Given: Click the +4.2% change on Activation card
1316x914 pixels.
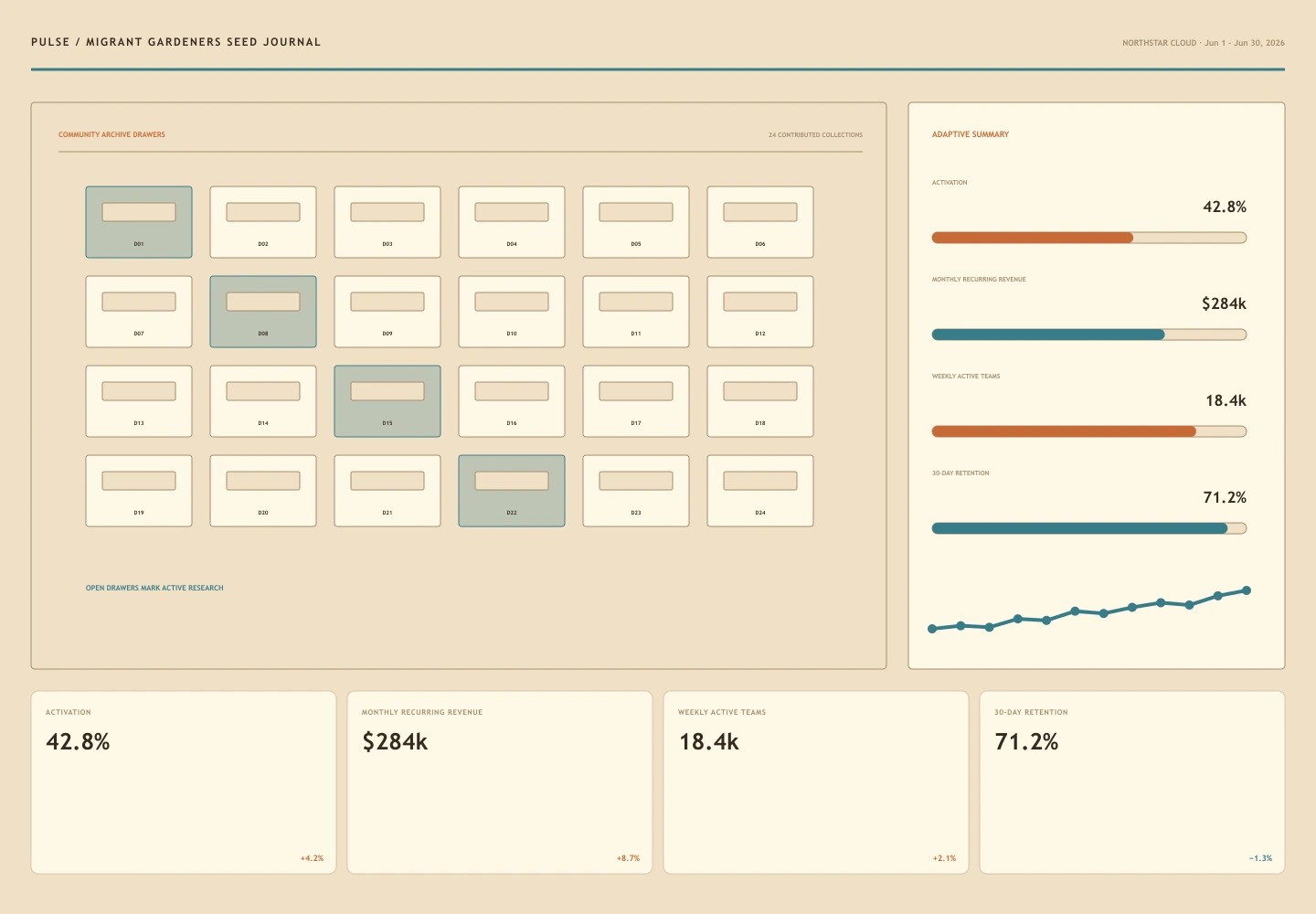Looking at the screenshot, I should (x=312, y=858).
